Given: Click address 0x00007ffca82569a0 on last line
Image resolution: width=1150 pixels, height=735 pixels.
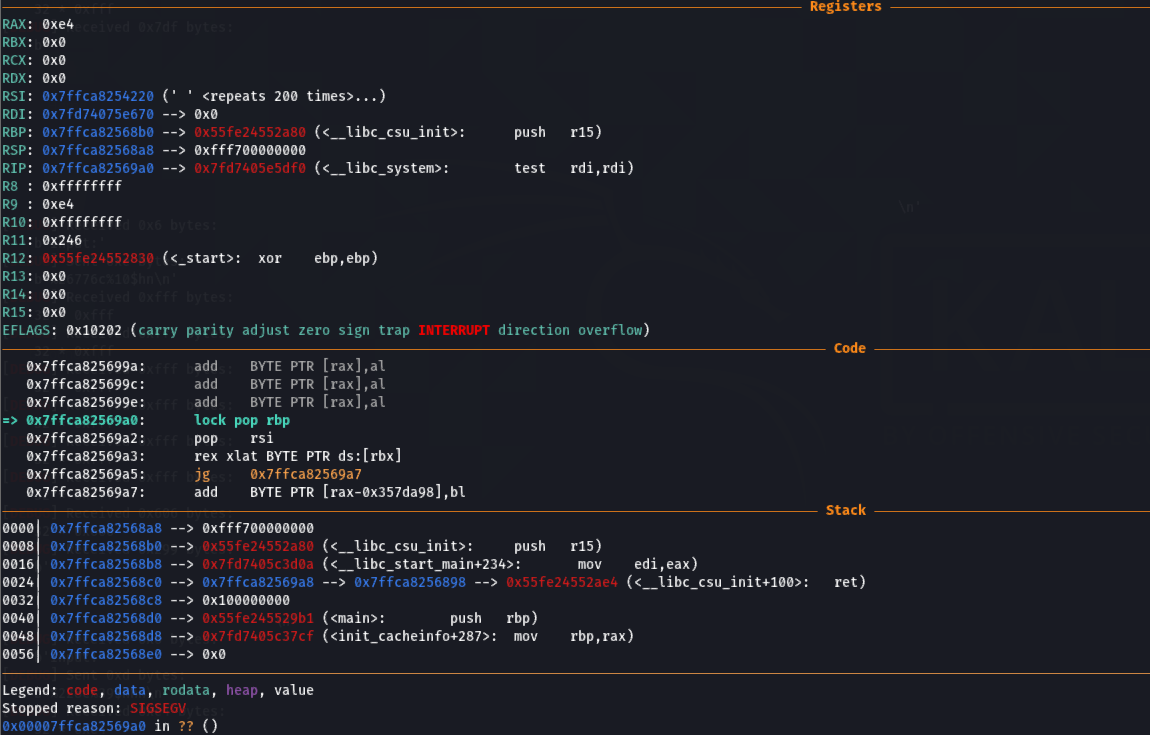Looking at the screenshot, I should pyautogui.click(x=74, y=726).
